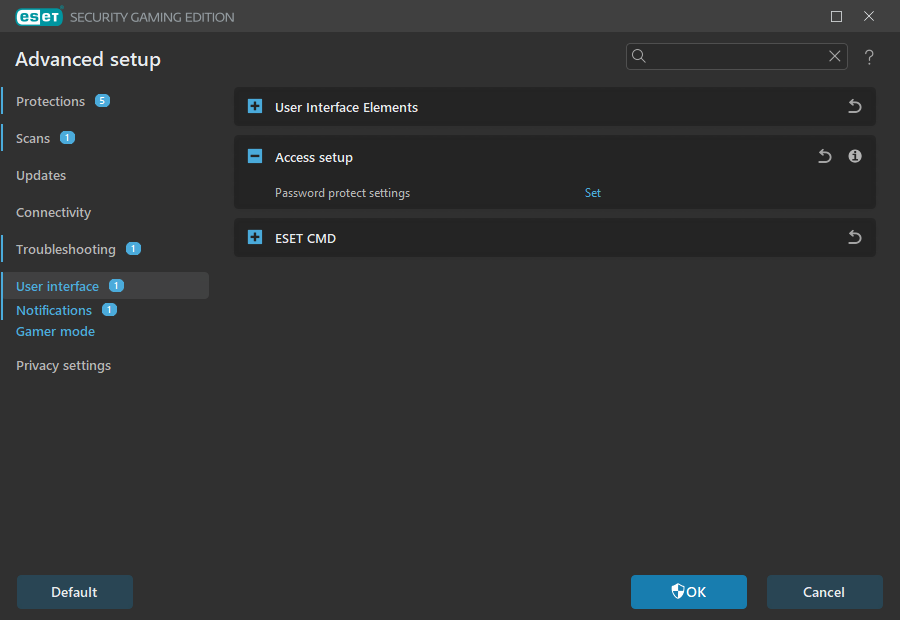The height and width of the screenshot is (620, 900).
Task: Open the Scans category
Action: [x=33, y=138]
